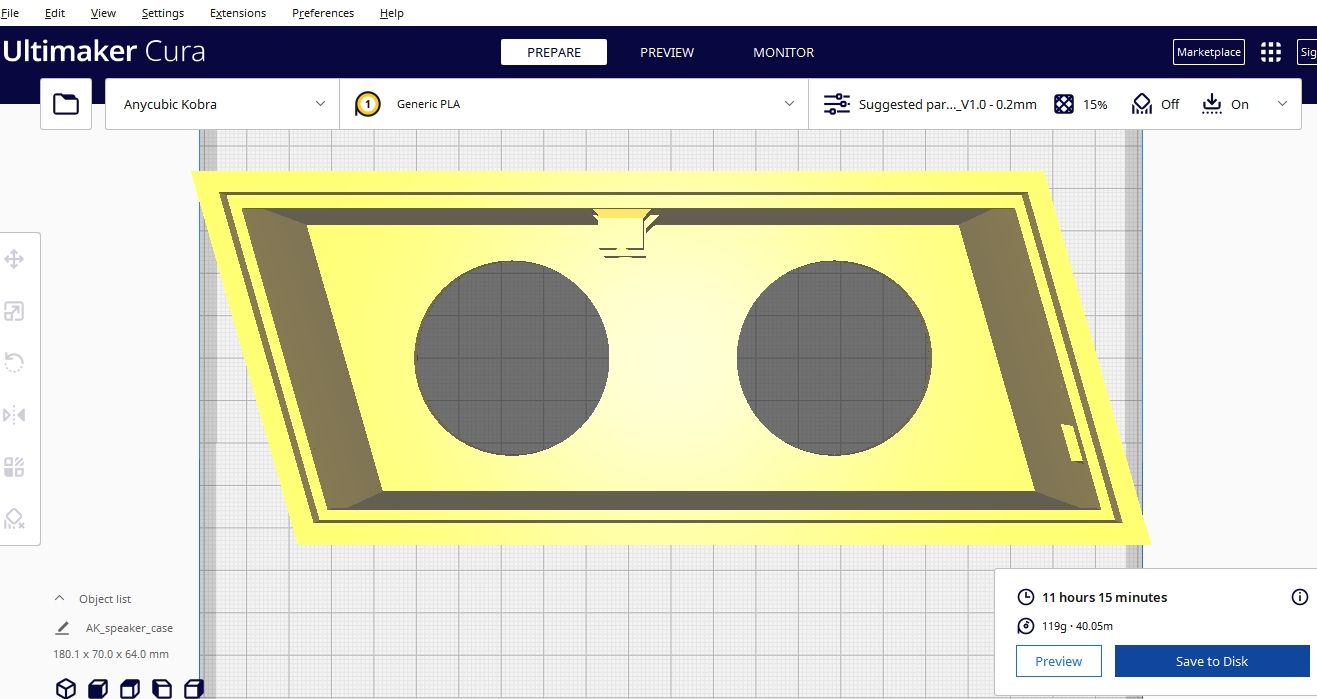Click the print settings sliders icon

(x=837, y=104)
